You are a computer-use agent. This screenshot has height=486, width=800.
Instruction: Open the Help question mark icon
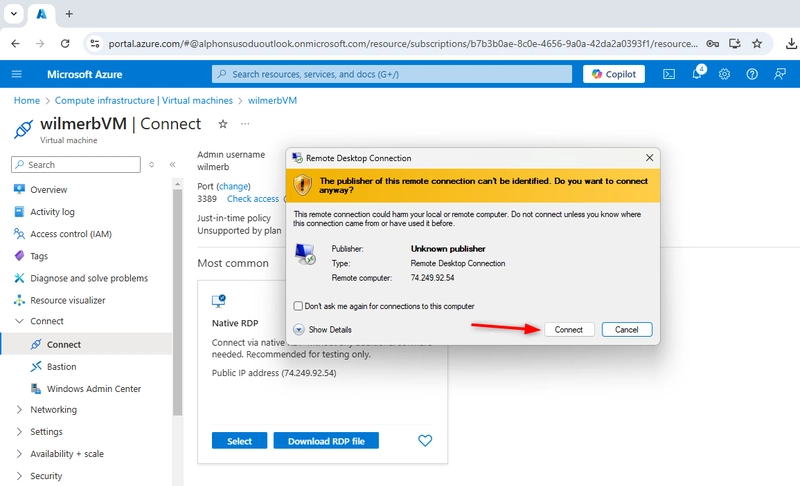pyautogui.click(x=752, y=74)
